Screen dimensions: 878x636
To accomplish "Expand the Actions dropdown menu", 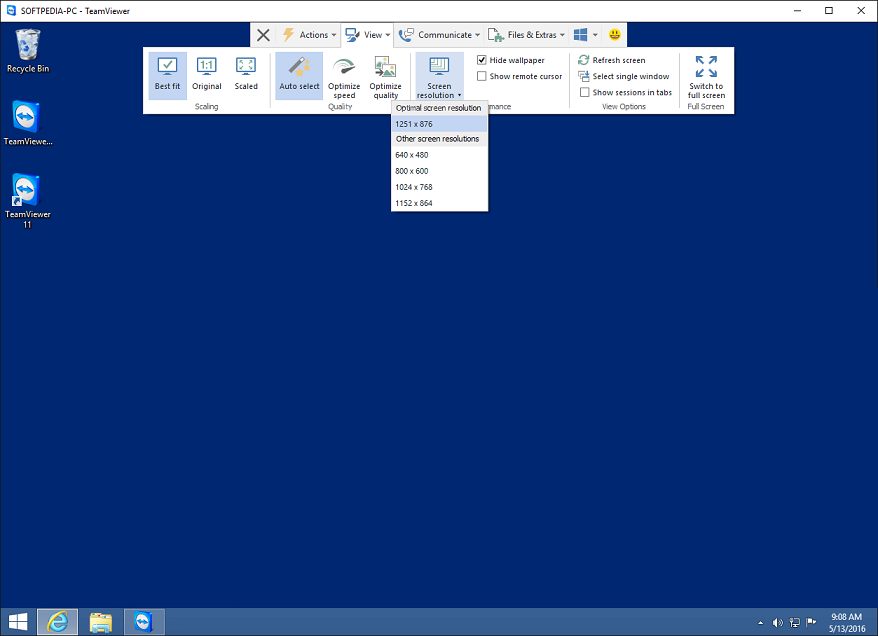I will tap(309, 35).
